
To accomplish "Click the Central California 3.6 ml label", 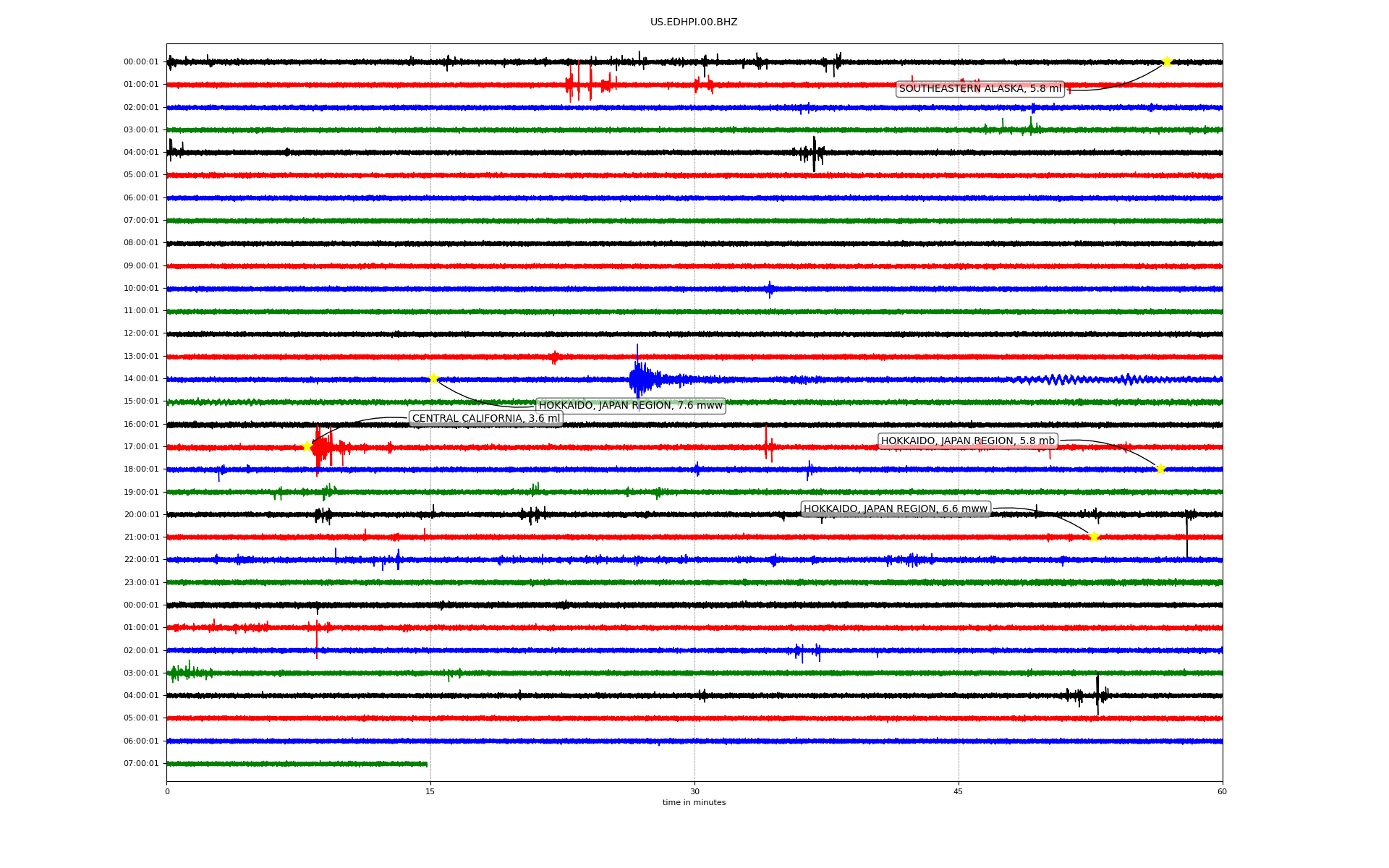I will 485,419.
